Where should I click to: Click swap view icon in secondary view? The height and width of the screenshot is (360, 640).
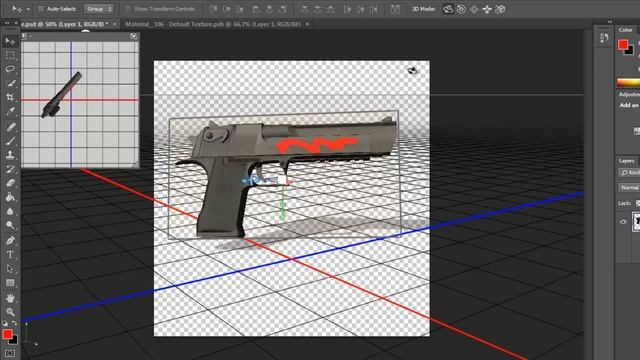(134, 36)
